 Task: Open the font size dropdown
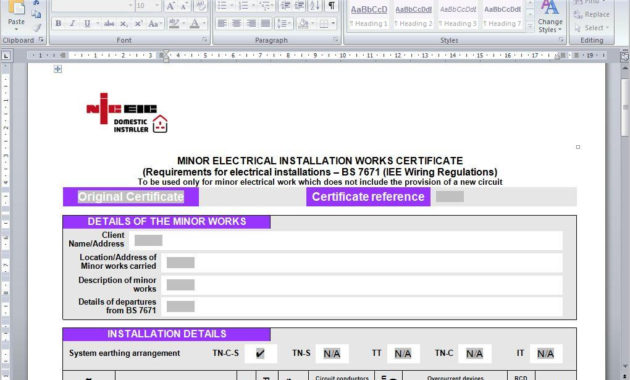coord(157,6)
